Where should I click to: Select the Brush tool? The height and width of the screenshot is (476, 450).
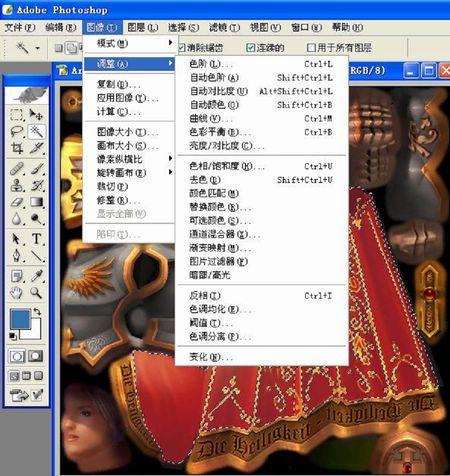(x=36, y=169)
